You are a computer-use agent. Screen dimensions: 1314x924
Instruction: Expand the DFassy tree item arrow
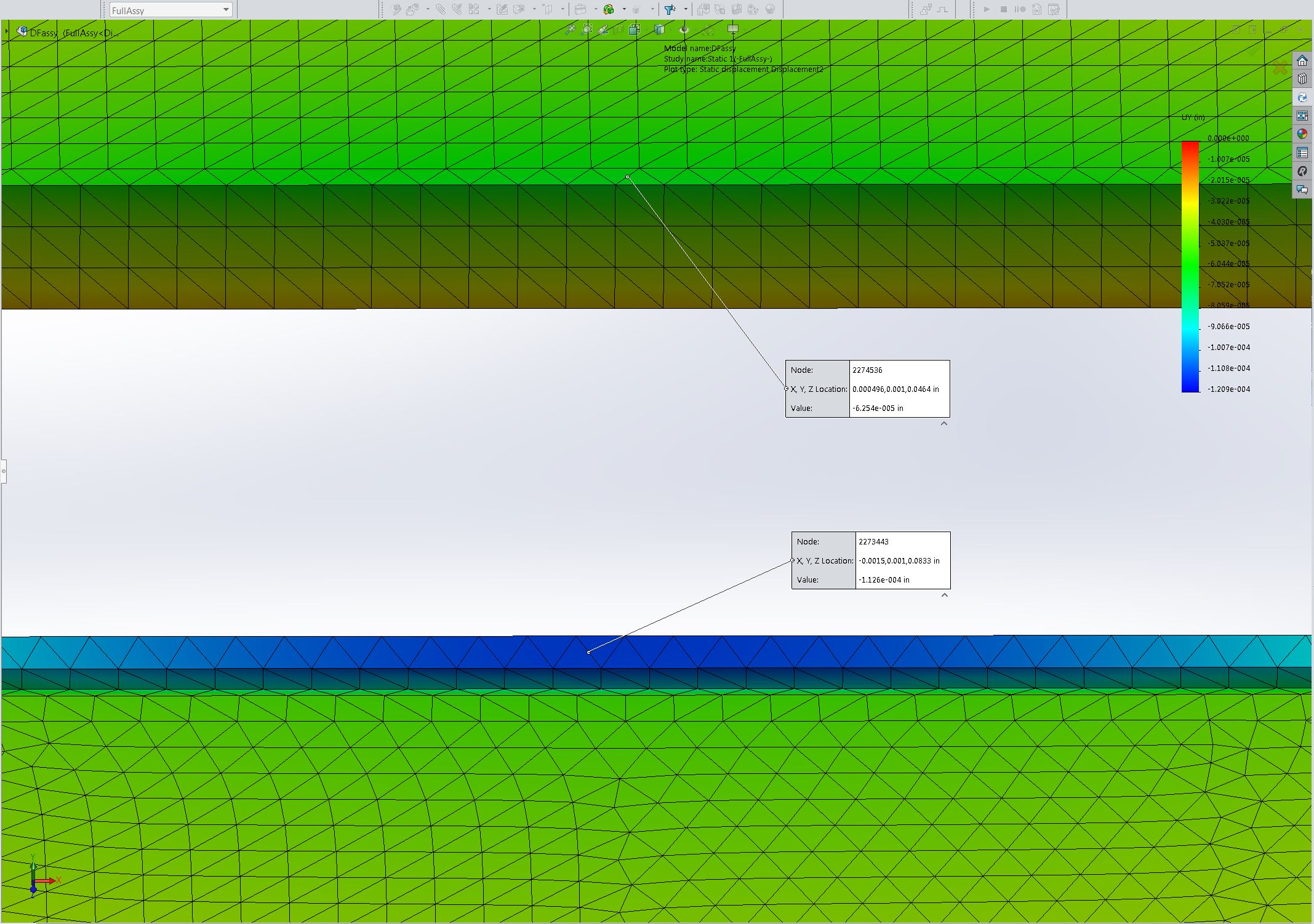coord(7,31)
